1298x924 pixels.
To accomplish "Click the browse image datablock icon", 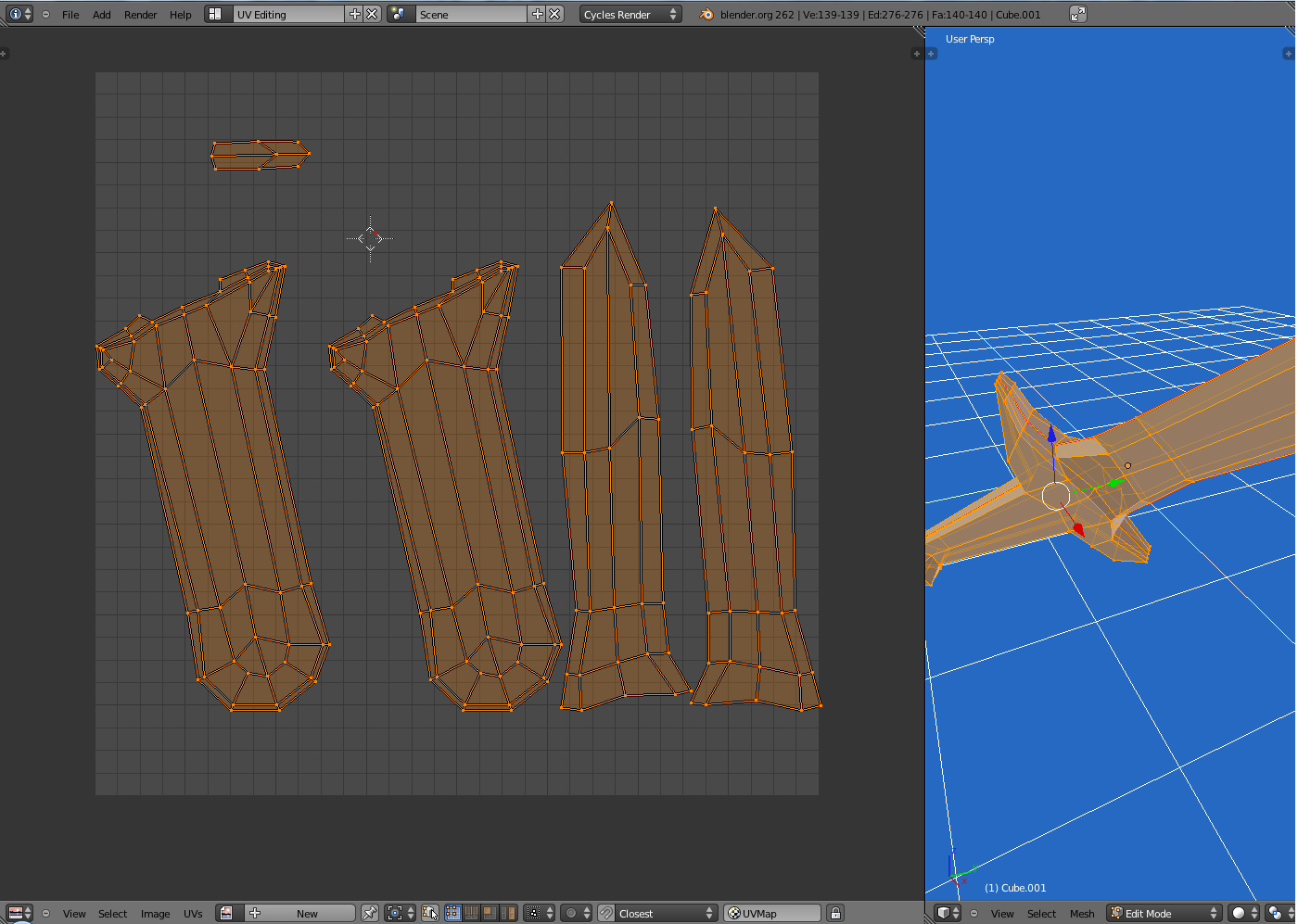I will point(226,913).
